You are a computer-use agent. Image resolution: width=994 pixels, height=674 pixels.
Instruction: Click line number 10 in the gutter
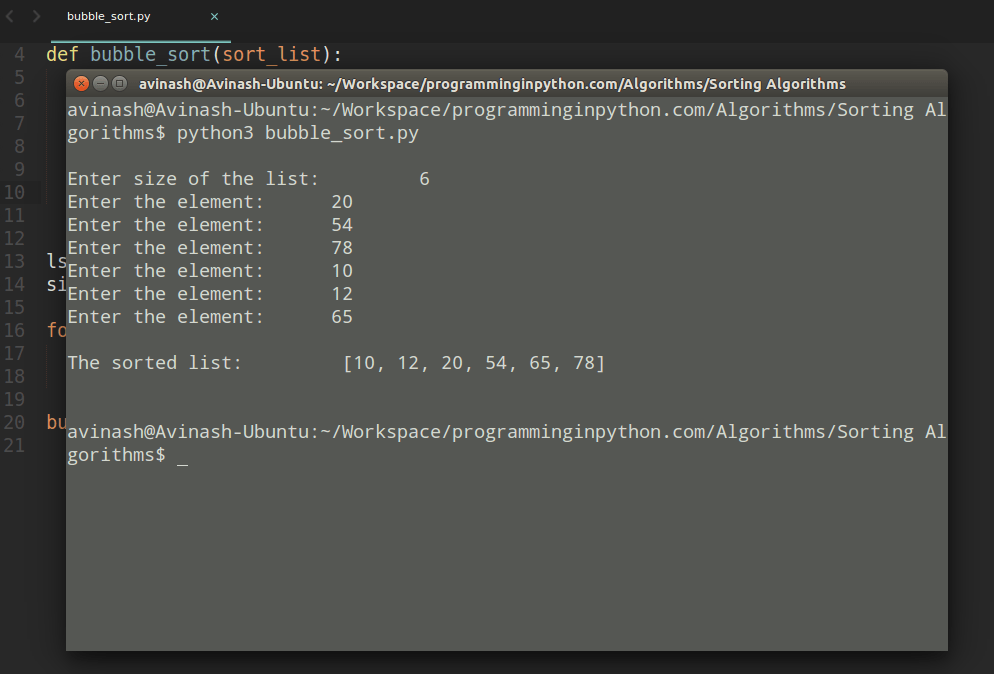(x=21, y=191)
